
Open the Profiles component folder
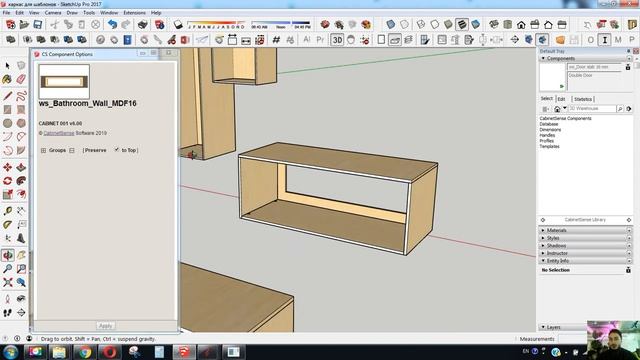[x=547, y=141]
